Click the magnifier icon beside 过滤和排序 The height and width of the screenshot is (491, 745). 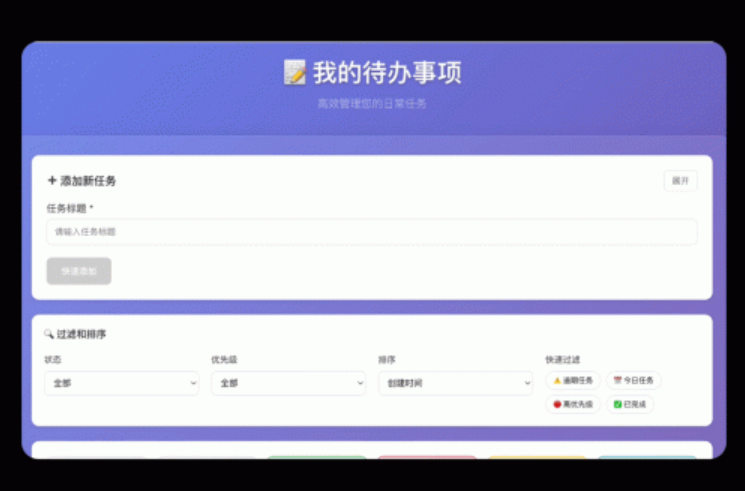tap(49, 334)
